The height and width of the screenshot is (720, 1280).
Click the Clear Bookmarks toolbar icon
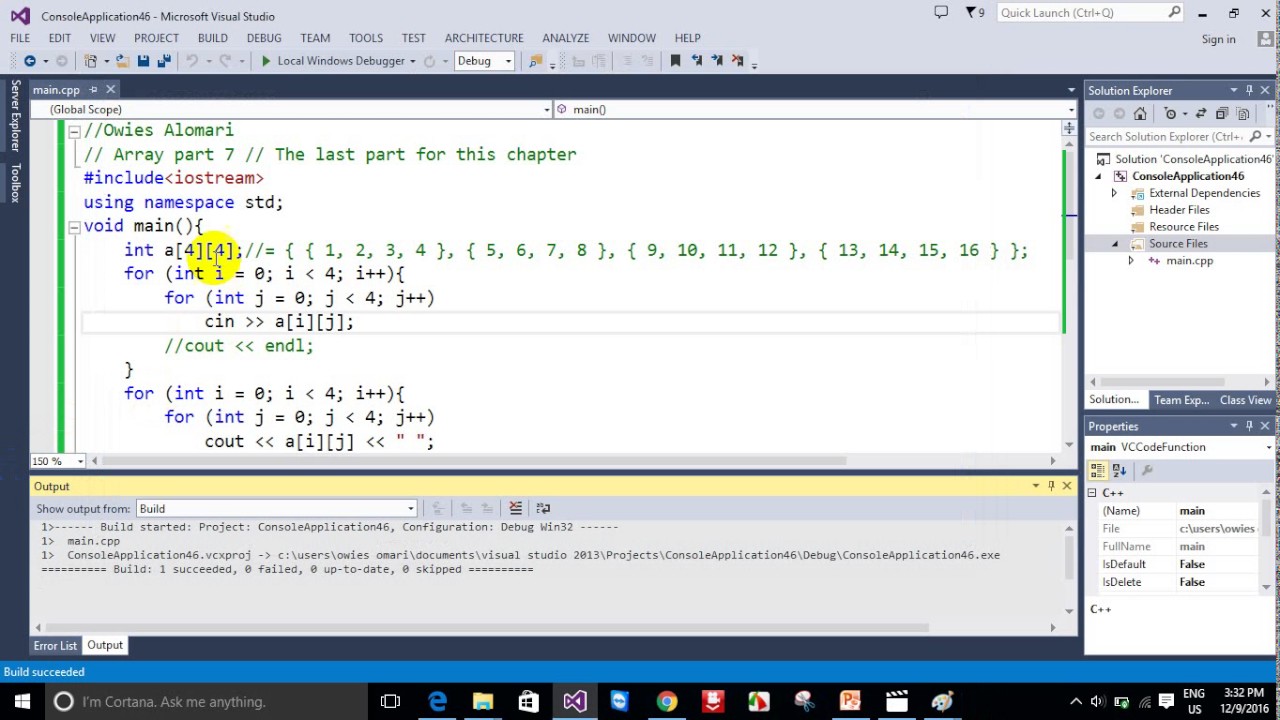pyautogui.click(x=736, y=61)
